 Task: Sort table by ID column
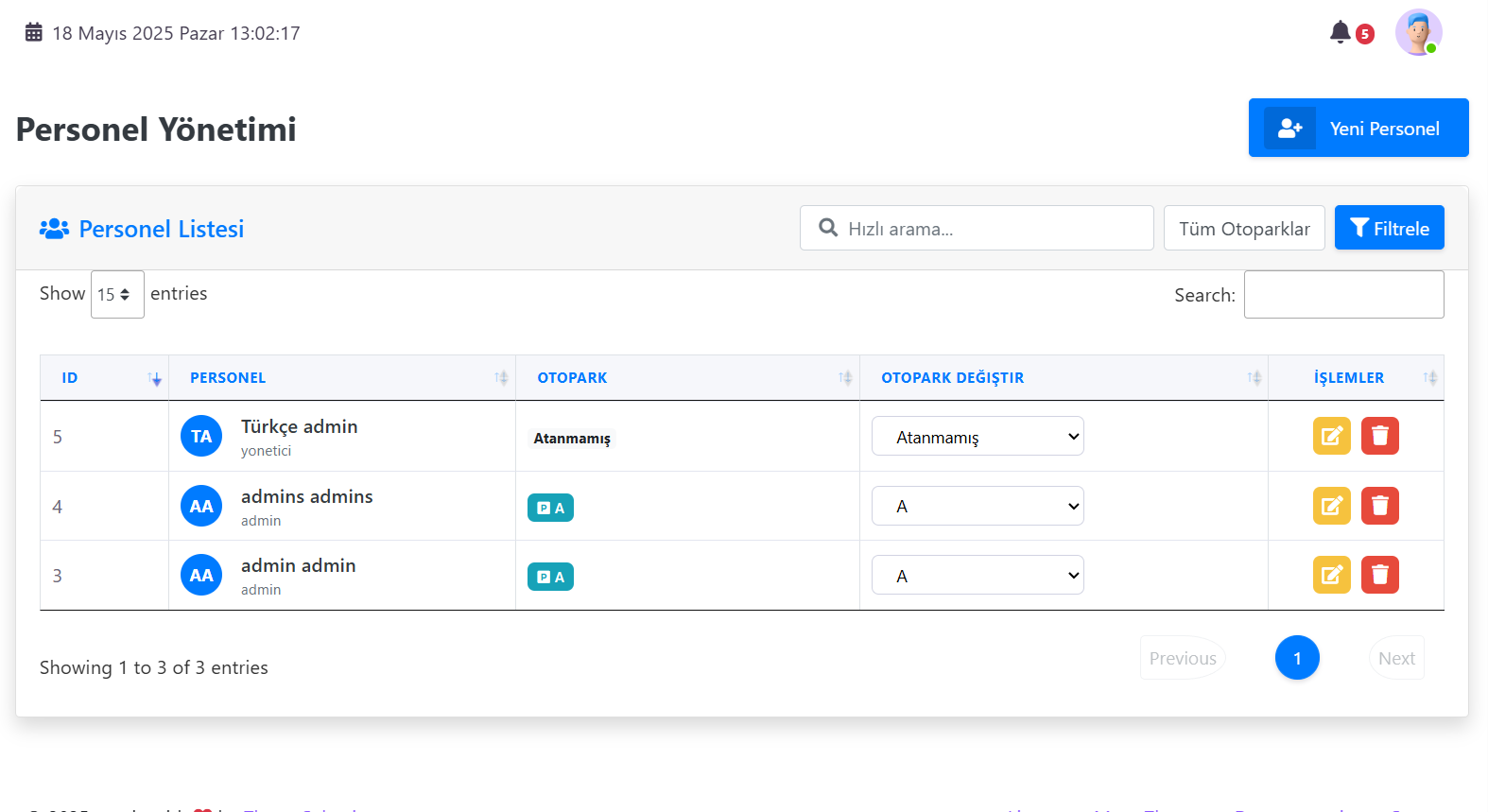[x=104, y=378]
